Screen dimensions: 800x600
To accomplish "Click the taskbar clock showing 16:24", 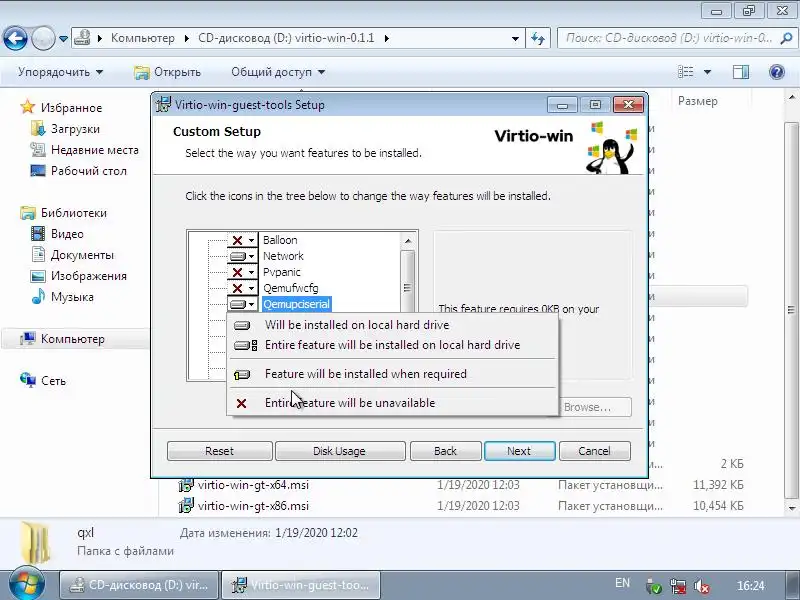I will (751, 586).
